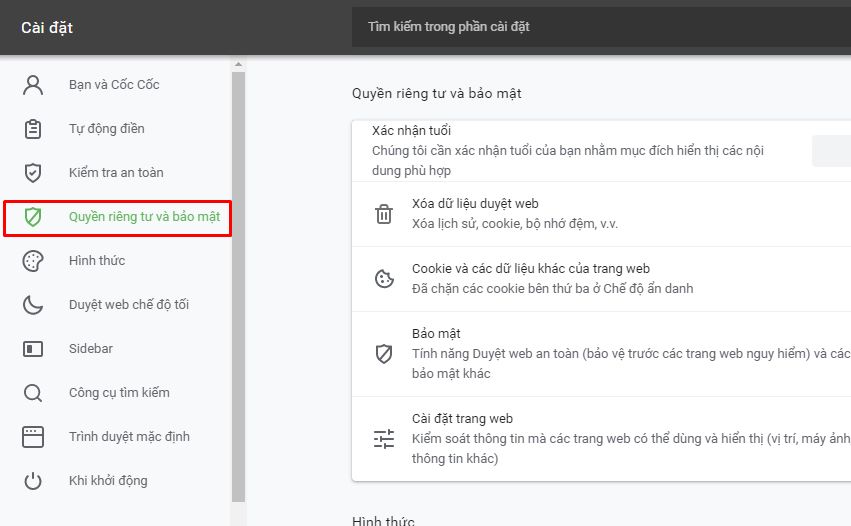Click the green shield icon for Quyền riêng tư
The image size is (851, 526).
tap(33, 217)
